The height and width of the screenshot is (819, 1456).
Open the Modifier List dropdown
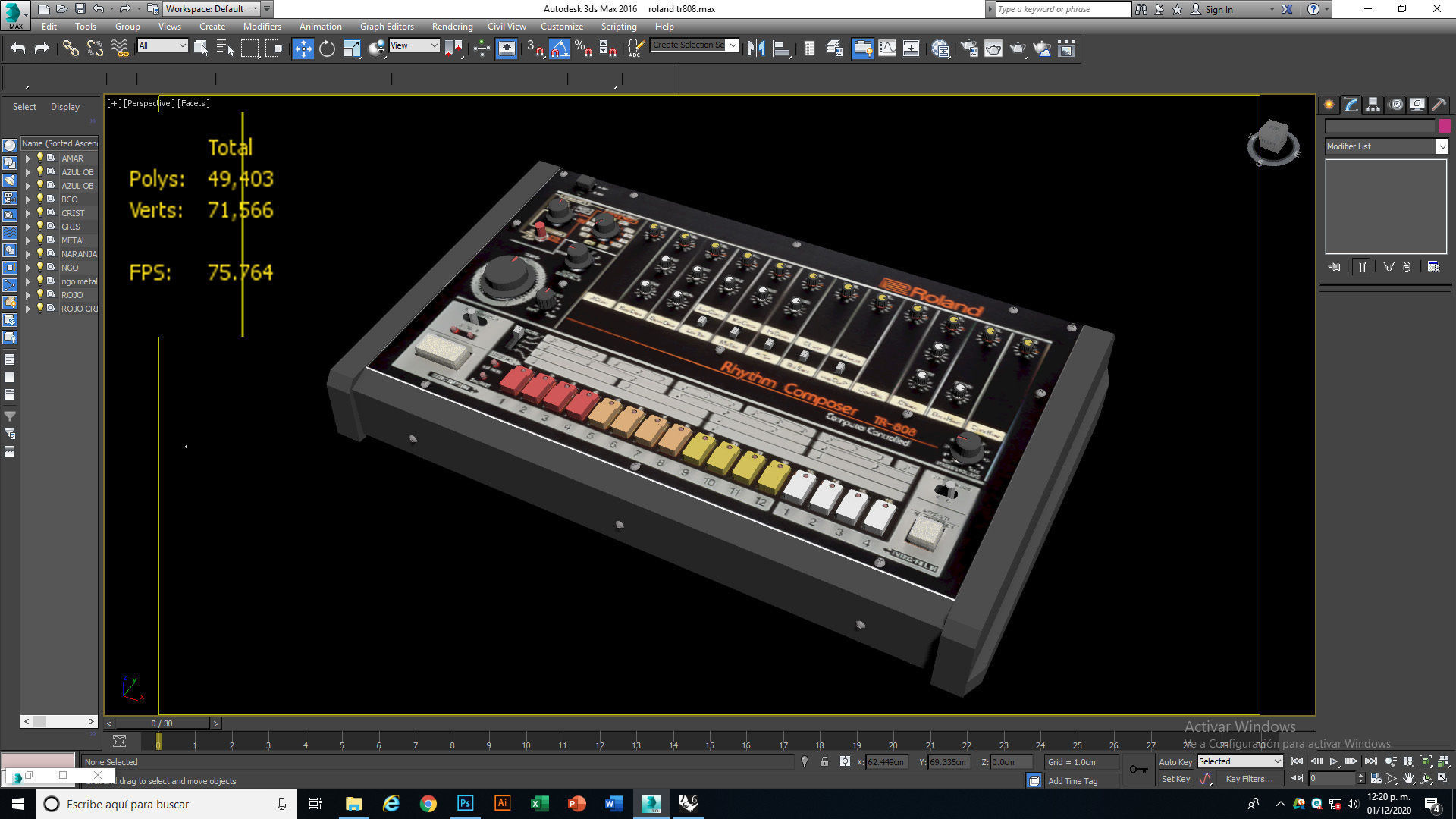[x=1386, y=146]
